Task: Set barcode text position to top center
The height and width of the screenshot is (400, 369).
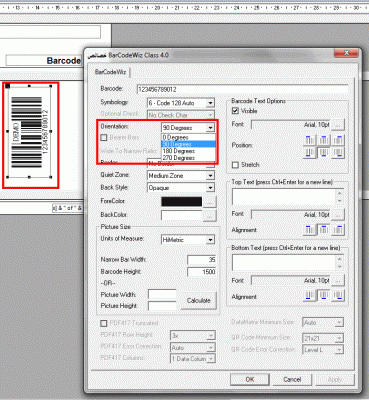Action: click(324, 140)
